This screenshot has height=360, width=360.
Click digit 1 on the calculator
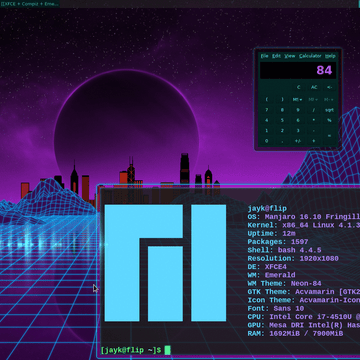click(x=267, y=131)
